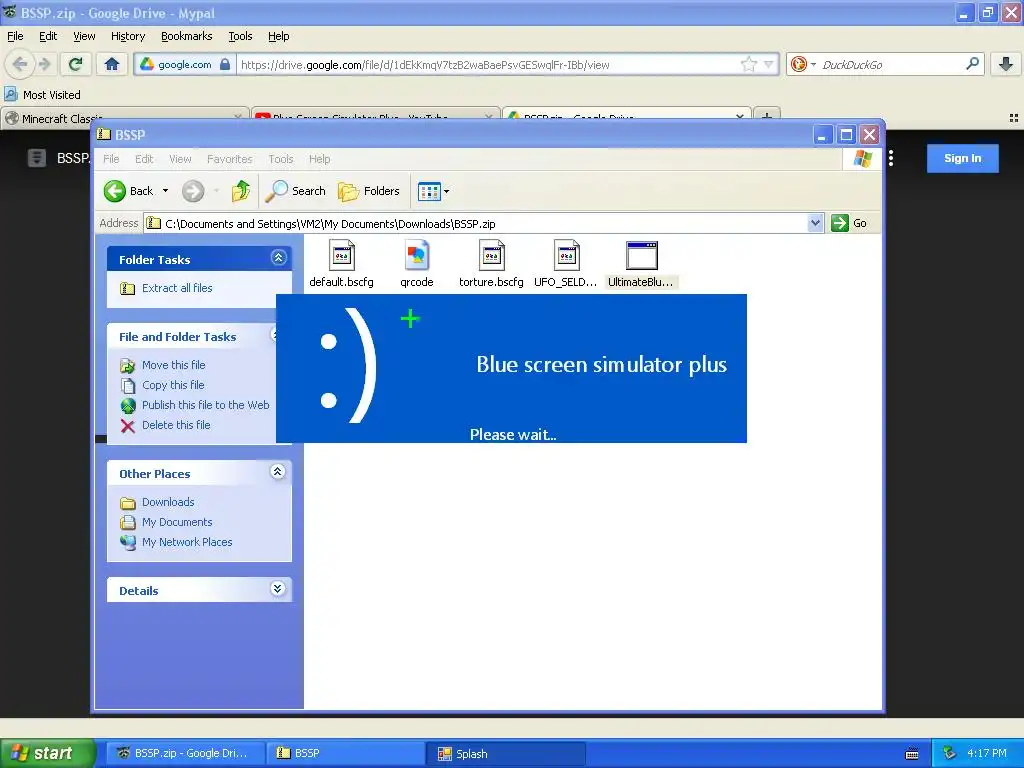Image resolution: width=1024 pixels, height=768 pixels.
Task: Go to the browser Home page icon
Action: 112,64
